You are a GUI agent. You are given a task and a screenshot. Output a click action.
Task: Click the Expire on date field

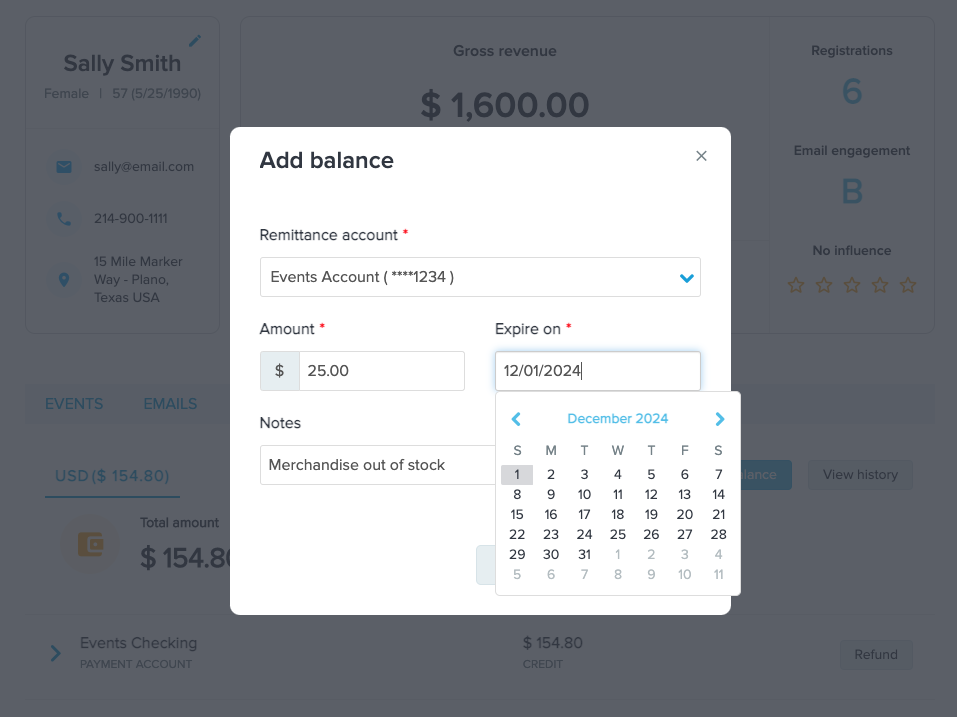click(597, 371)
